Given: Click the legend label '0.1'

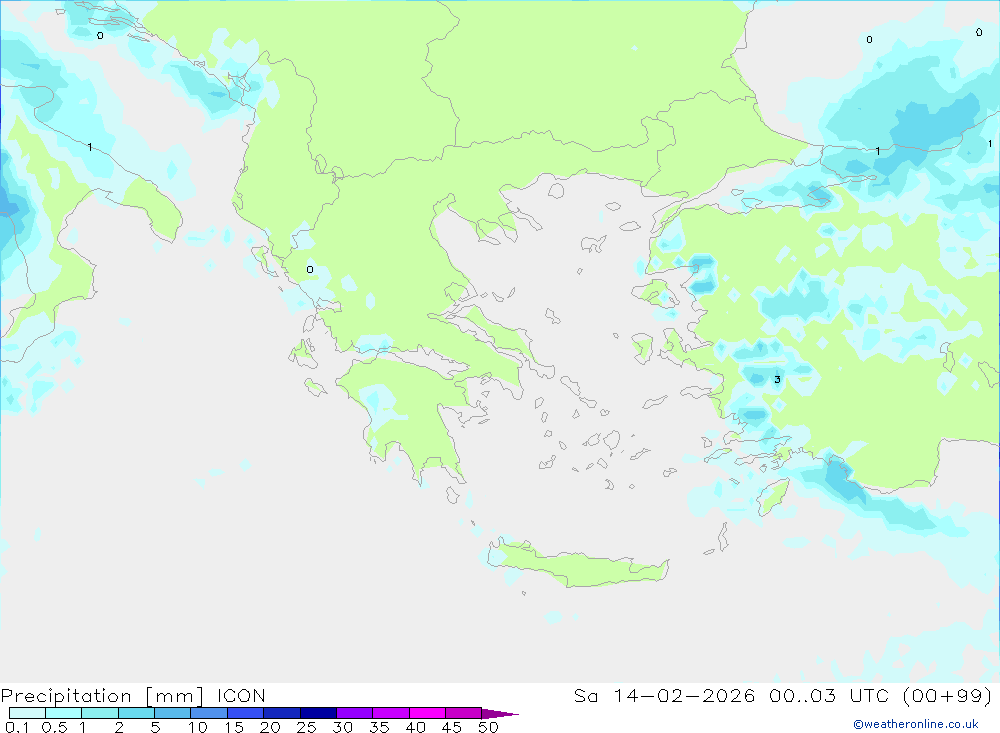Looking at the screenshot, I should [17, 727].
